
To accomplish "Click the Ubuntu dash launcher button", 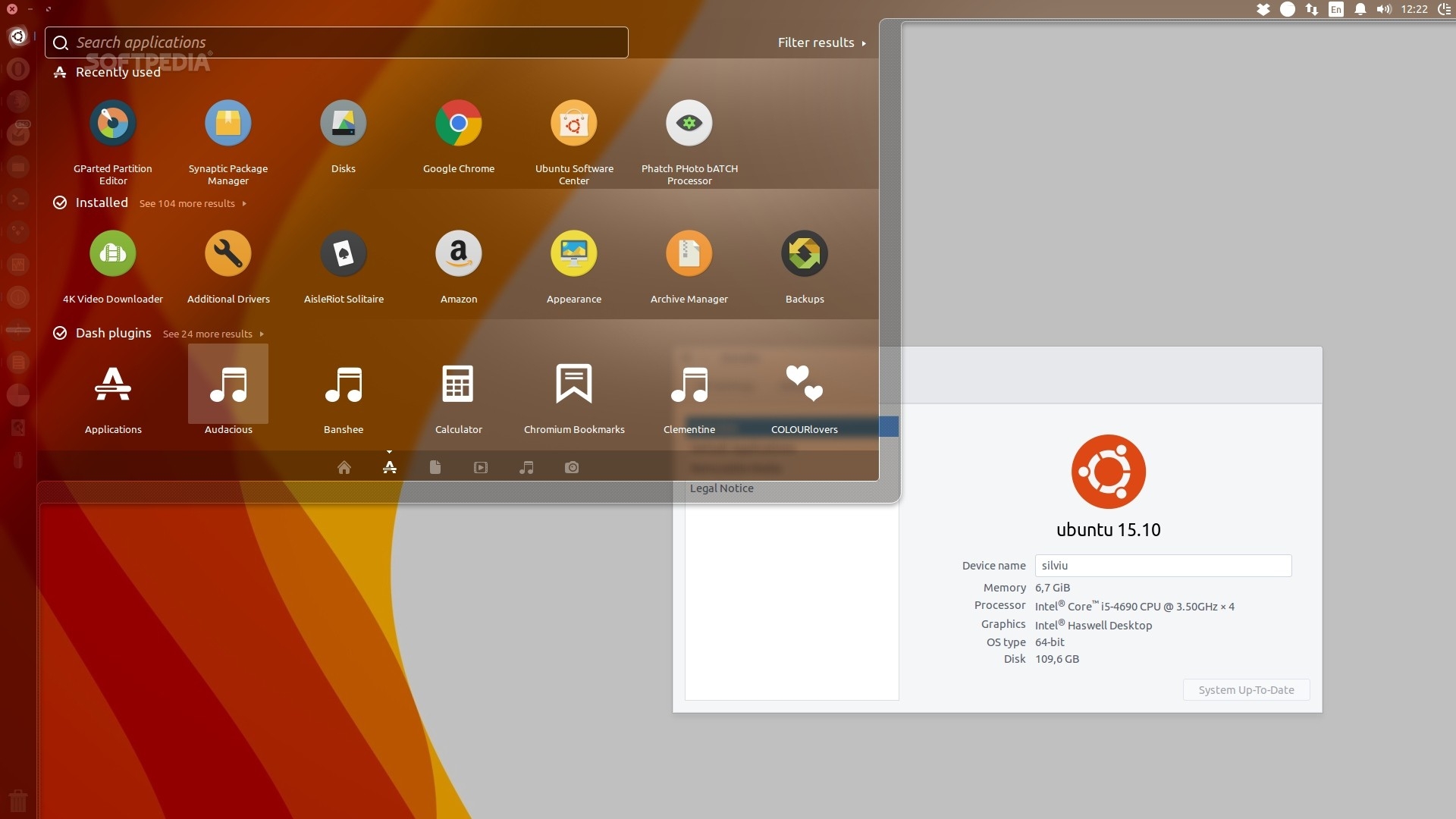I will [18, 36].
